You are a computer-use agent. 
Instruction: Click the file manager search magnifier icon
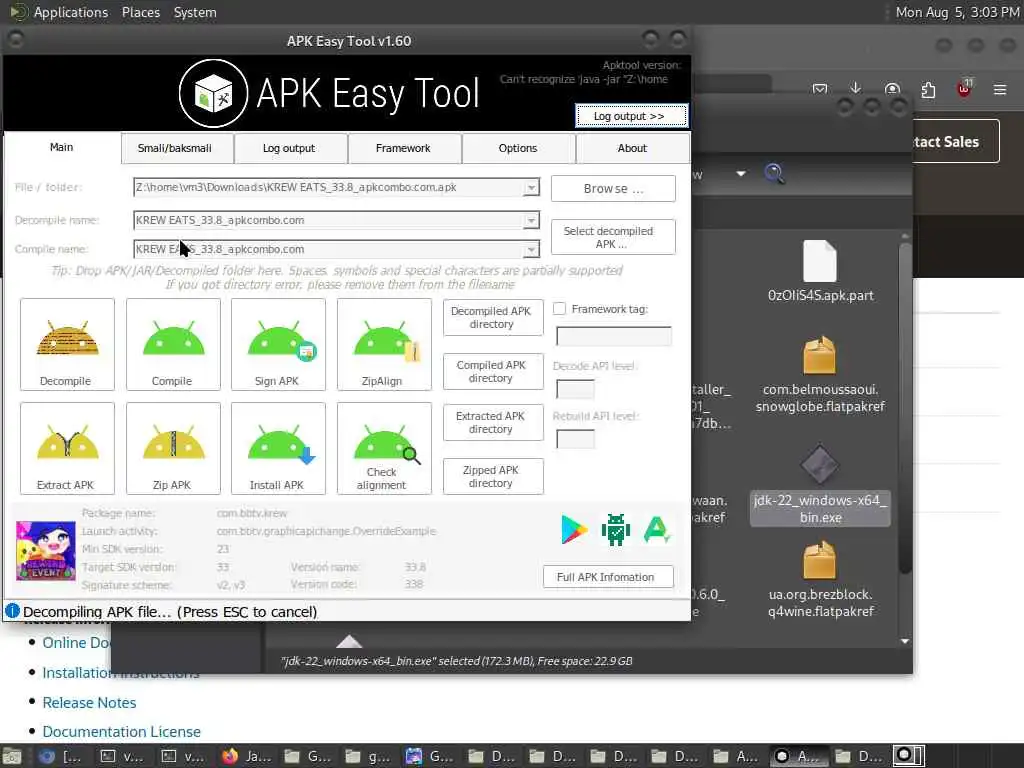(774, 174)
